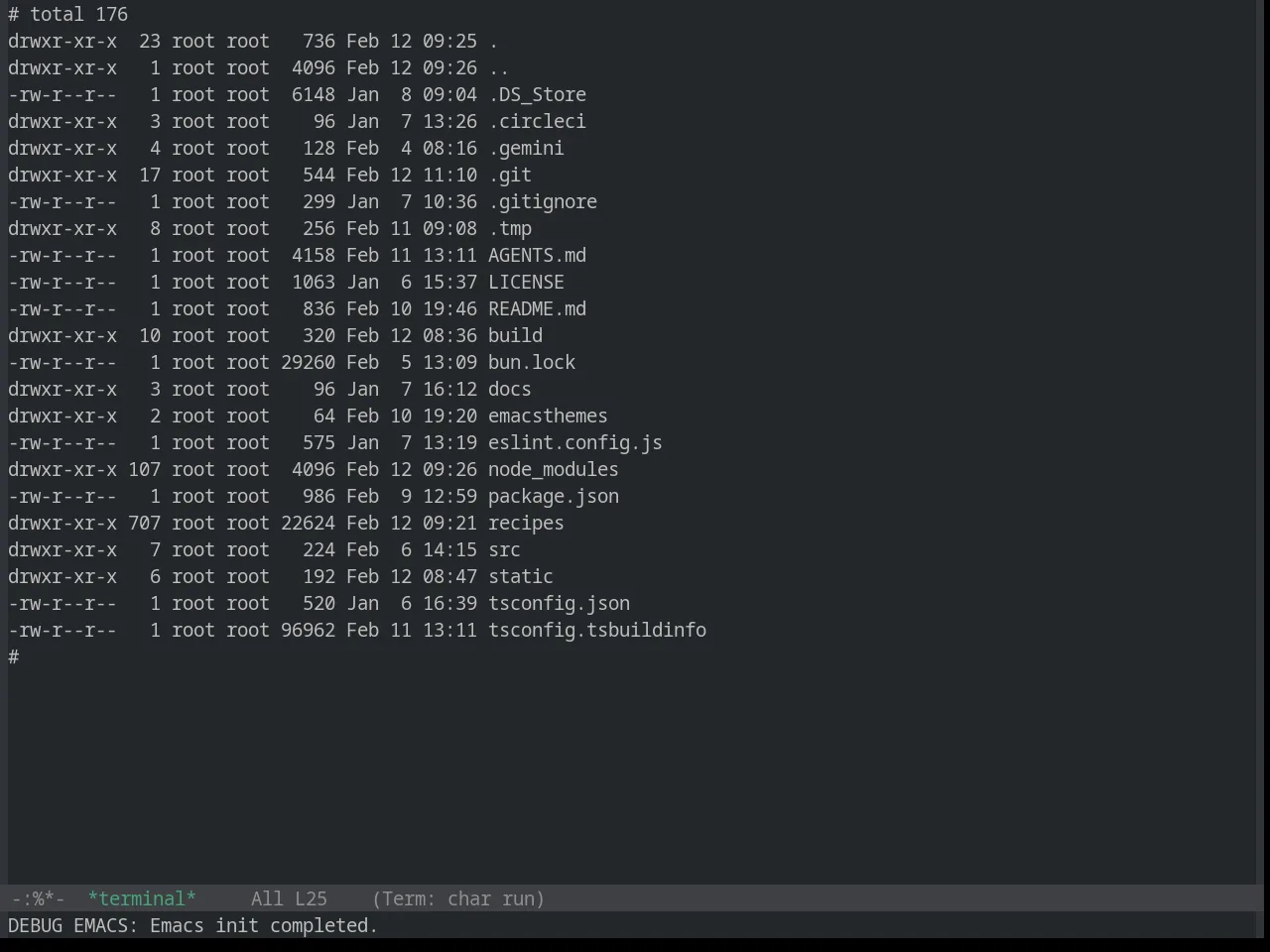Click the 16:39 timestamp of tsconfig.json
1270x952 pixels.
[x=449, y=603]
